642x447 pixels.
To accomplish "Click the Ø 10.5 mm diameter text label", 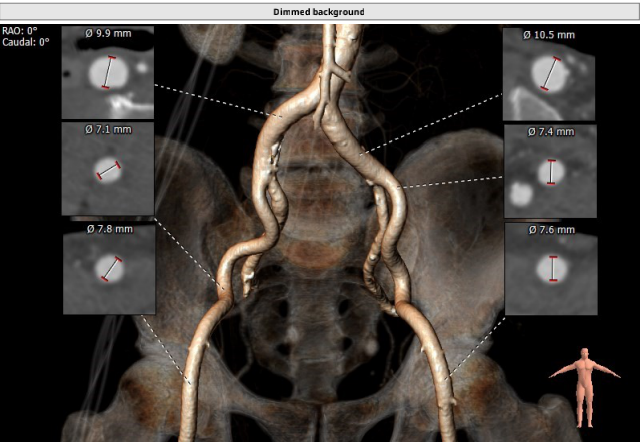I will (549, 34).
